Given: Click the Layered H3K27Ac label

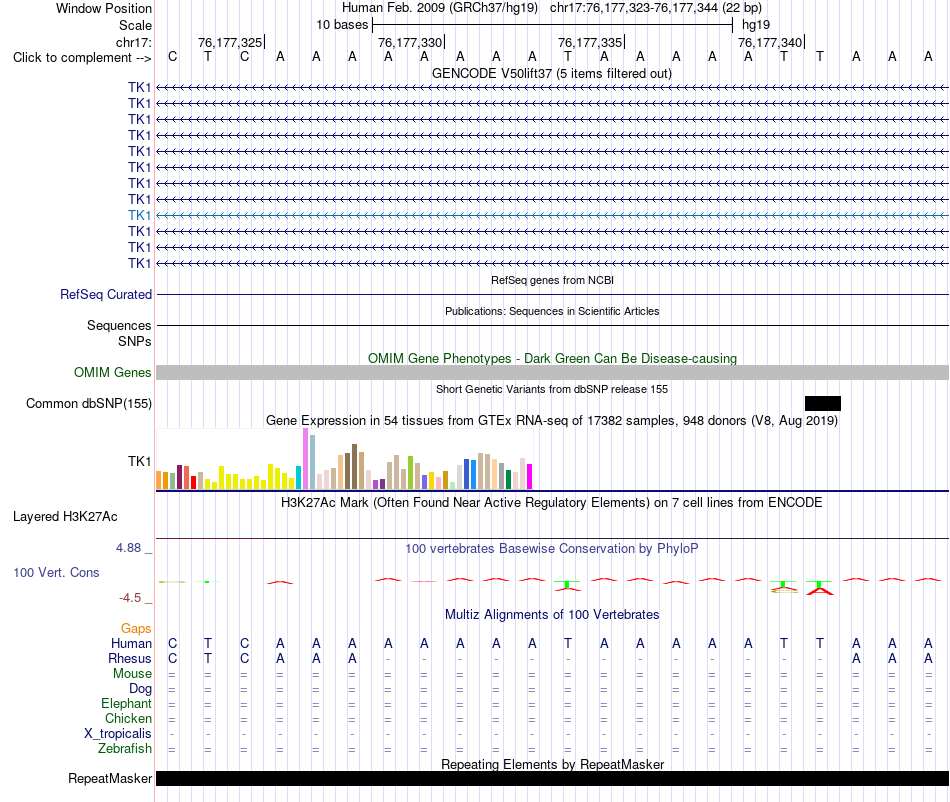Looking at the screenshot, I should [65, 517].
